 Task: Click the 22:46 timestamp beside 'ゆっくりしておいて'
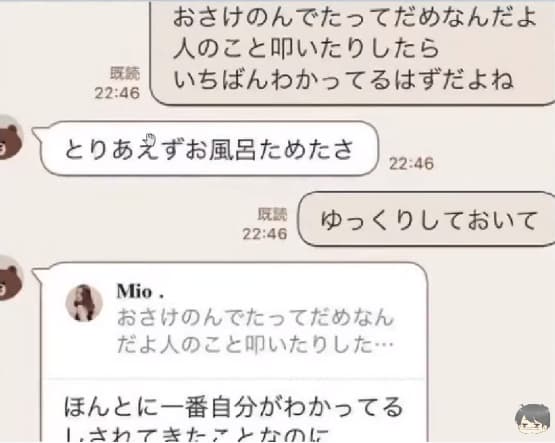pos(264,234)
